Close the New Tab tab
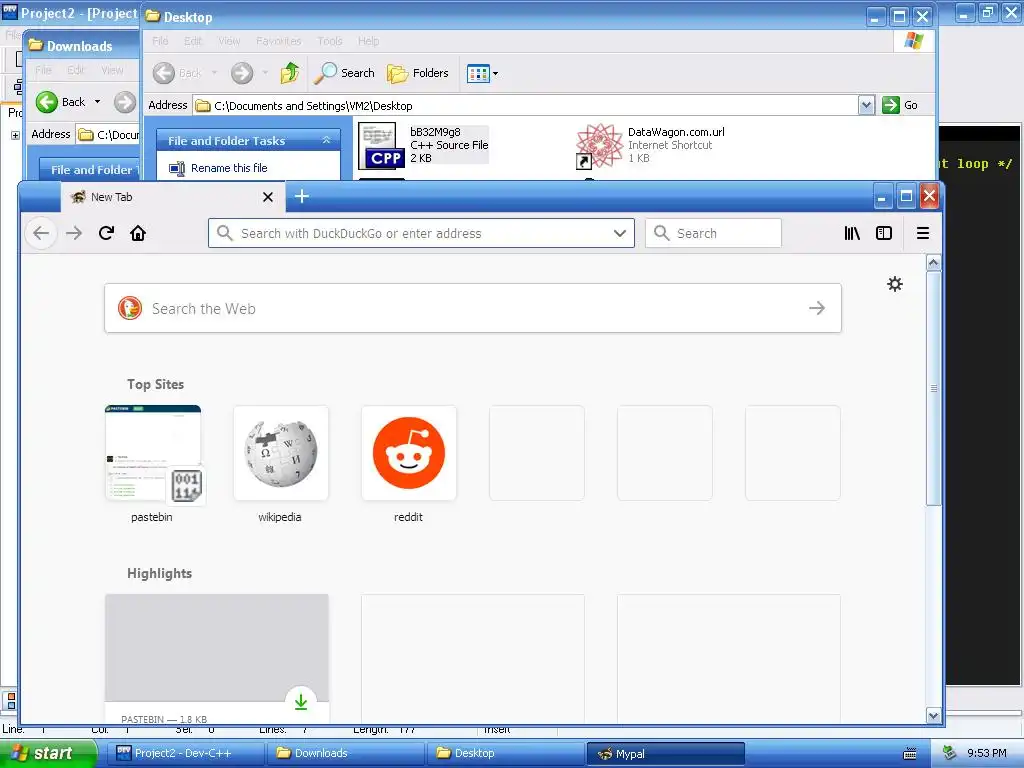 click(x=268, y=197)
